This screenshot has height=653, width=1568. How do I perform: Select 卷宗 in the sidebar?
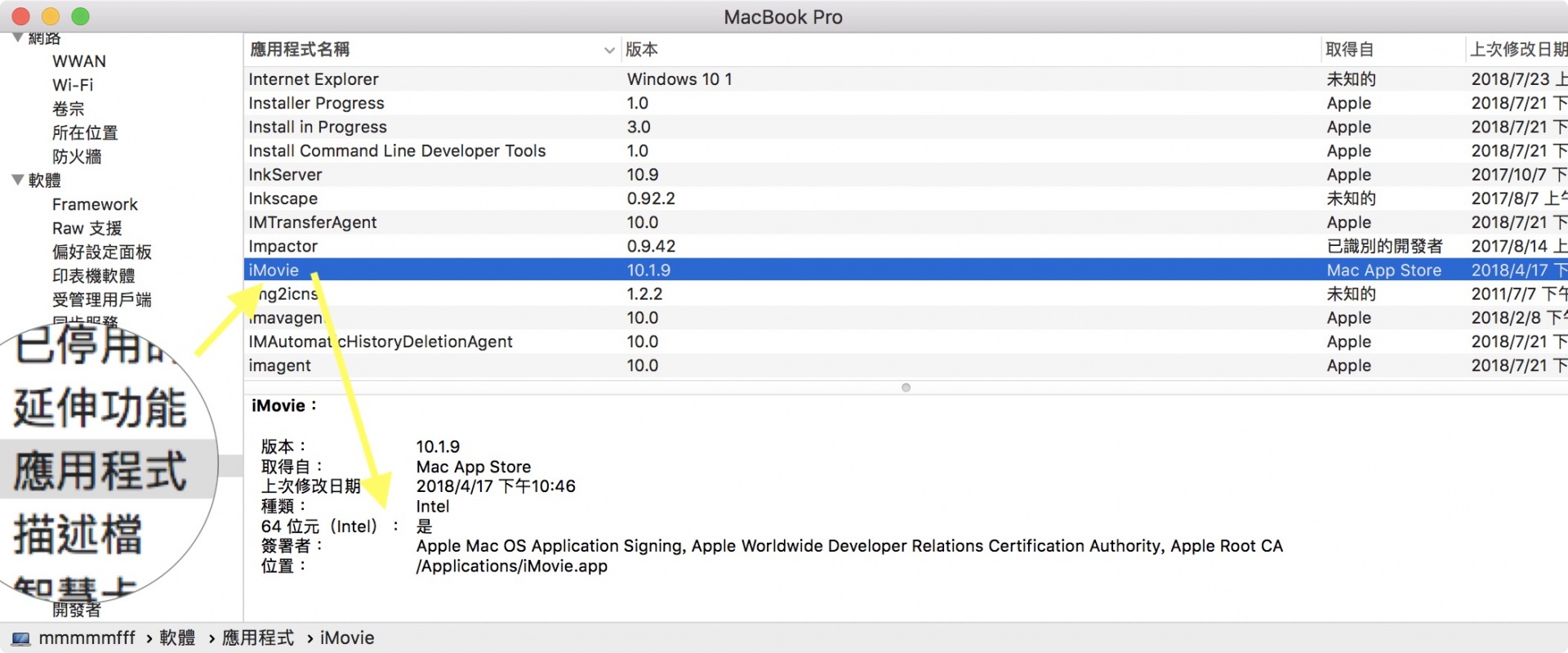pos(69,109)
